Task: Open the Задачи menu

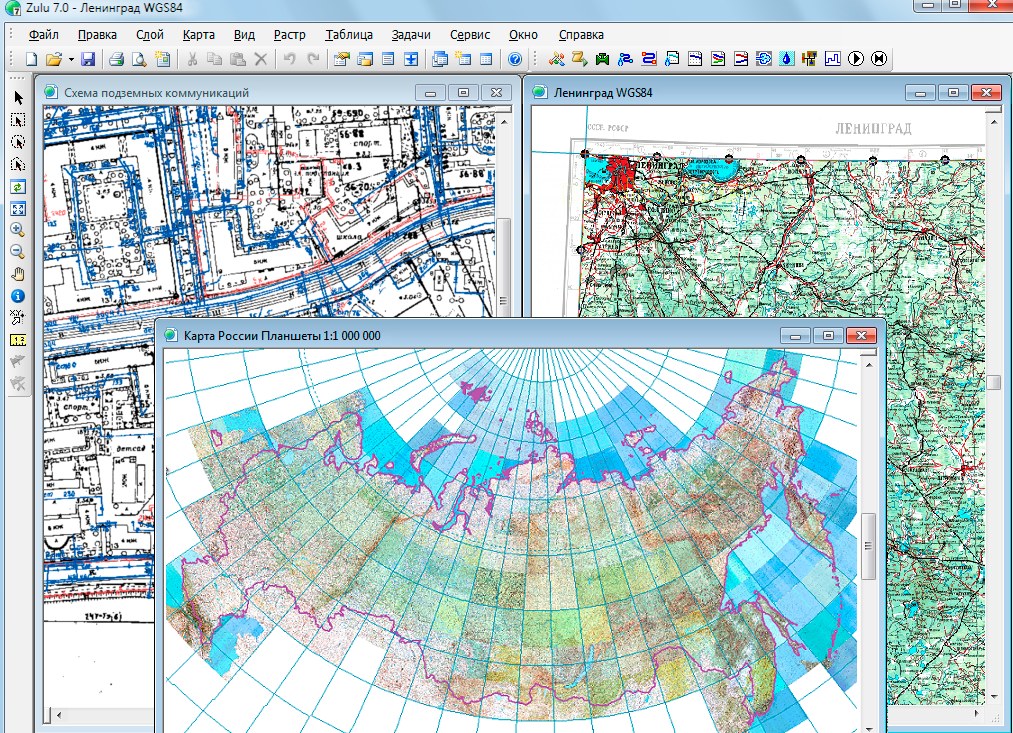Action: coord(411,35)
